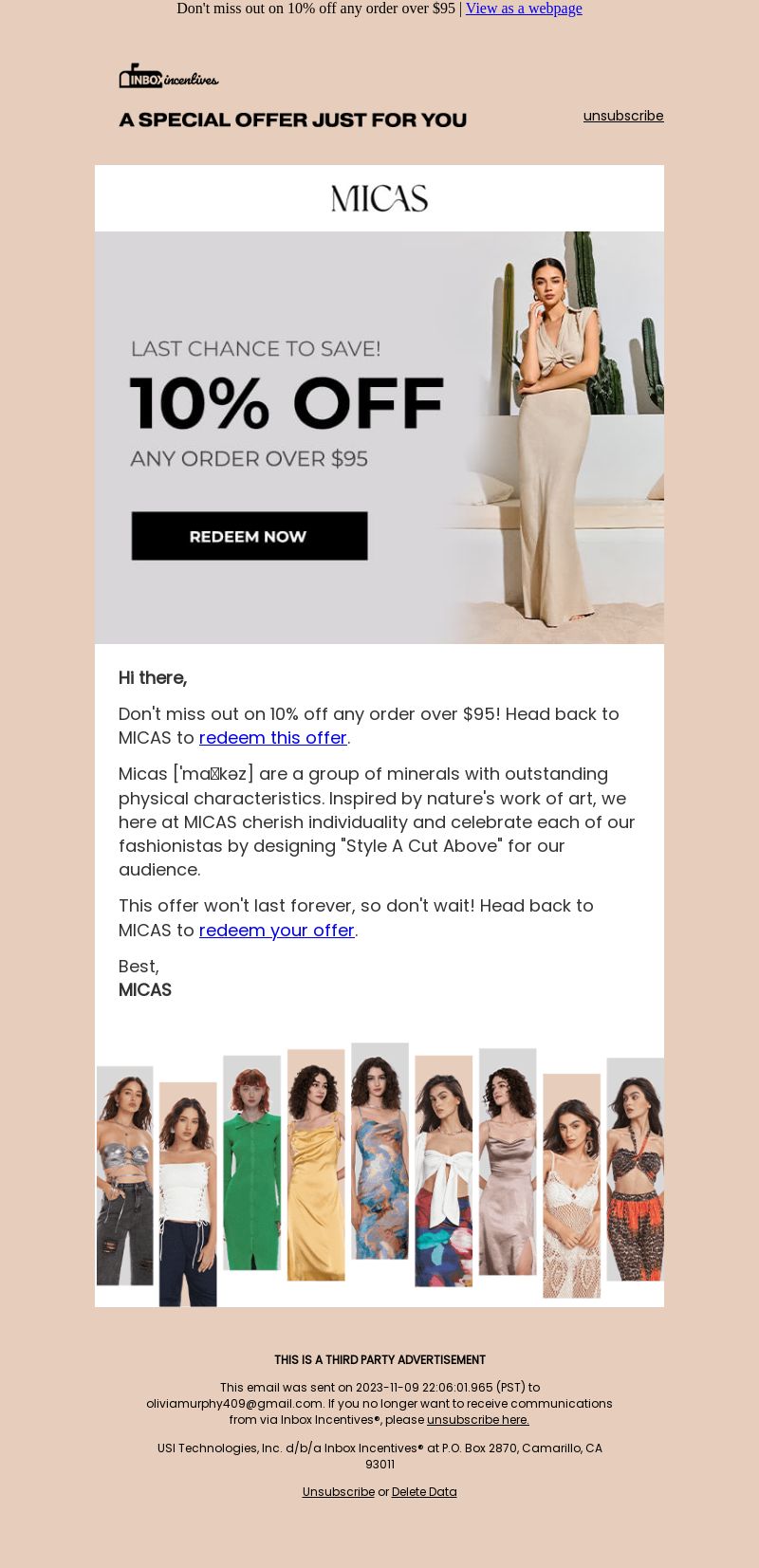This screenshot has width=759, height=1568.
Task: Click the Inbox Incentives mailbox logo
Action: coord(168,76)
